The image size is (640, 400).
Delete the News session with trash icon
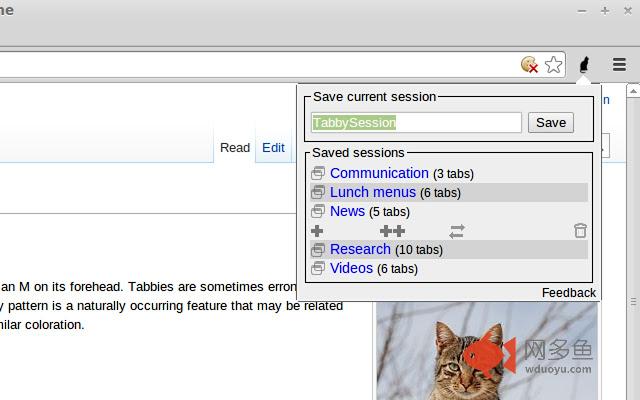coord(580,231)
